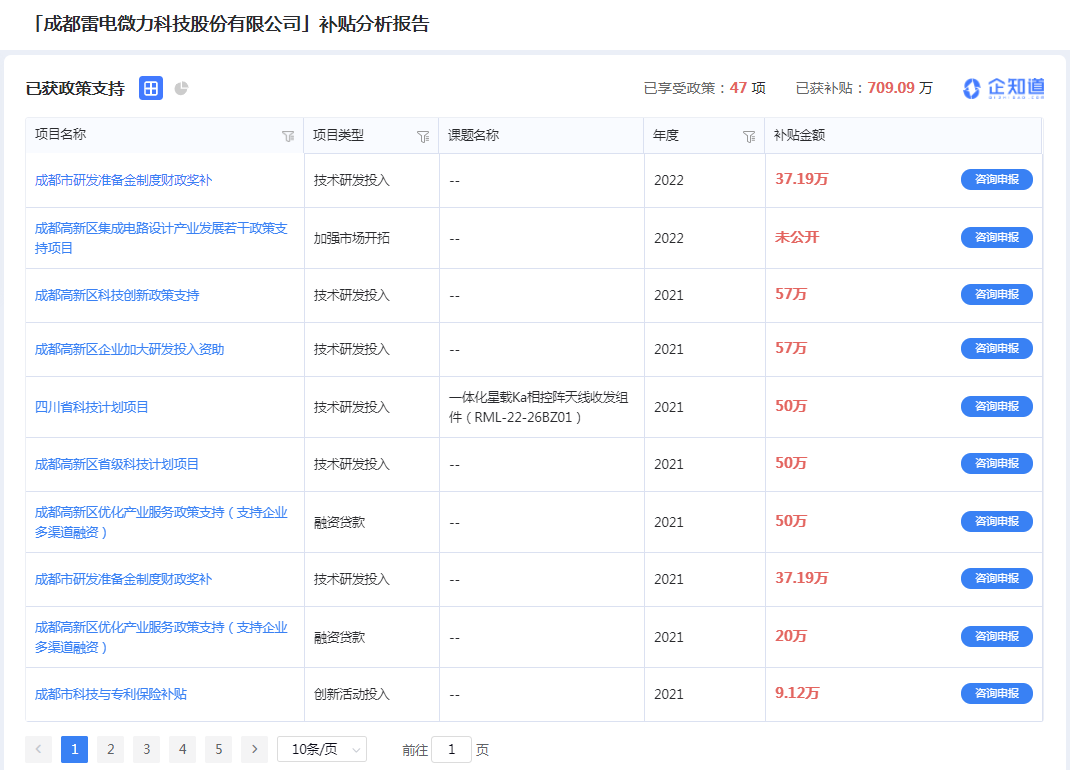Image resolution: width=1070 pixels, height=770 pixels.
Task: Open the 成都高新区科技创新政策支持 link
Action: click(x=117, y=296)
